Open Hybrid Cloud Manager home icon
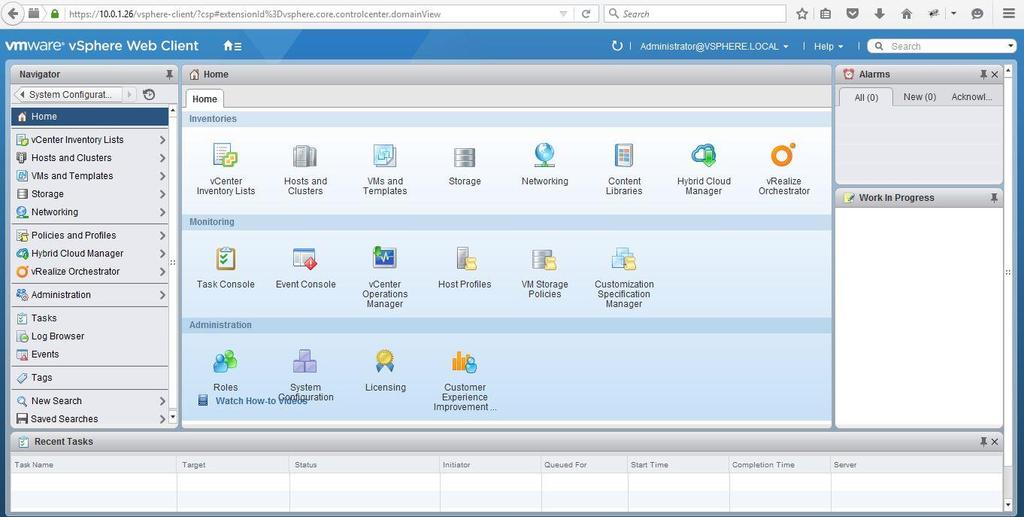The height and width of the screenshot is (517, 1024). pyautogui.click(x=703, y=155)
